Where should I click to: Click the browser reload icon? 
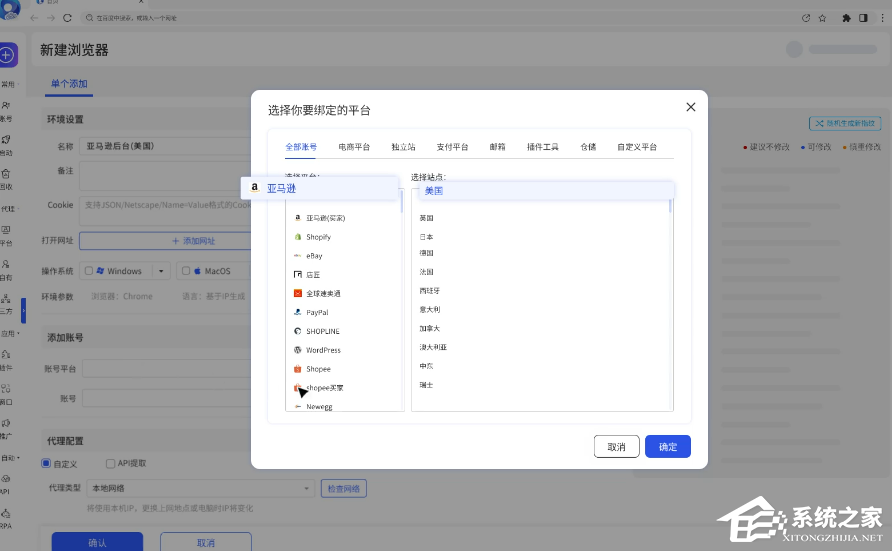tap(67, 18)
